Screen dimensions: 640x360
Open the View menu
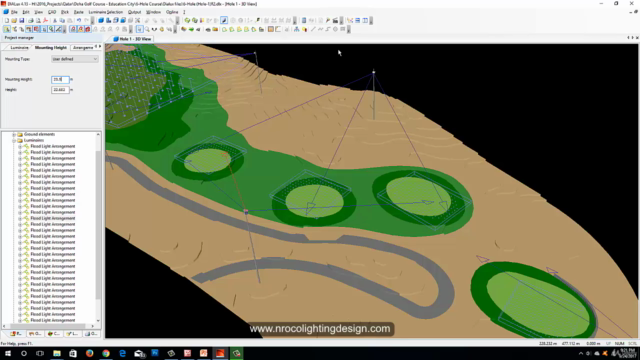(x=38, y=12)
